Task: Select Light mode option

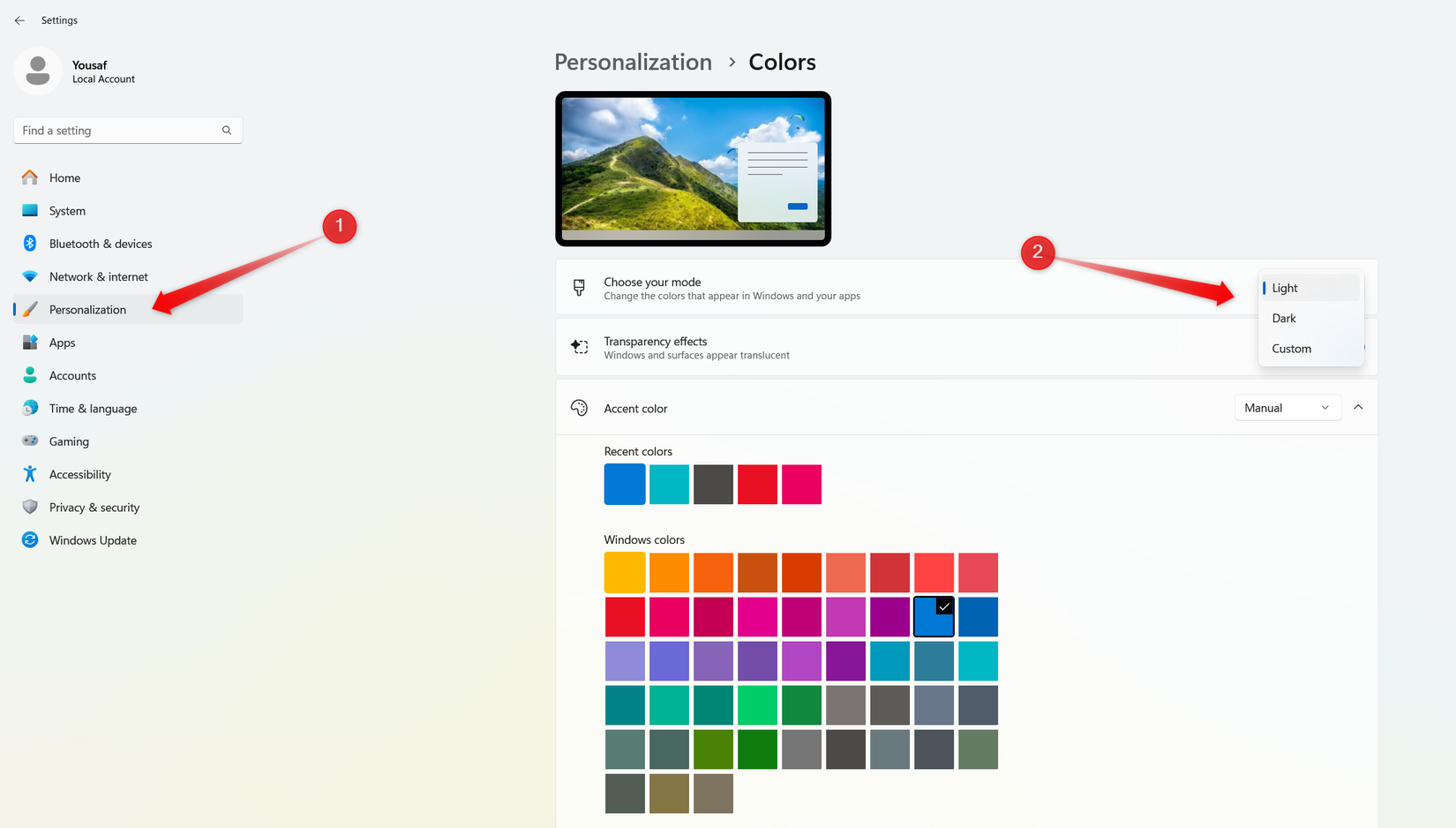Action: pyautogui.click(x=1285, y=288)
